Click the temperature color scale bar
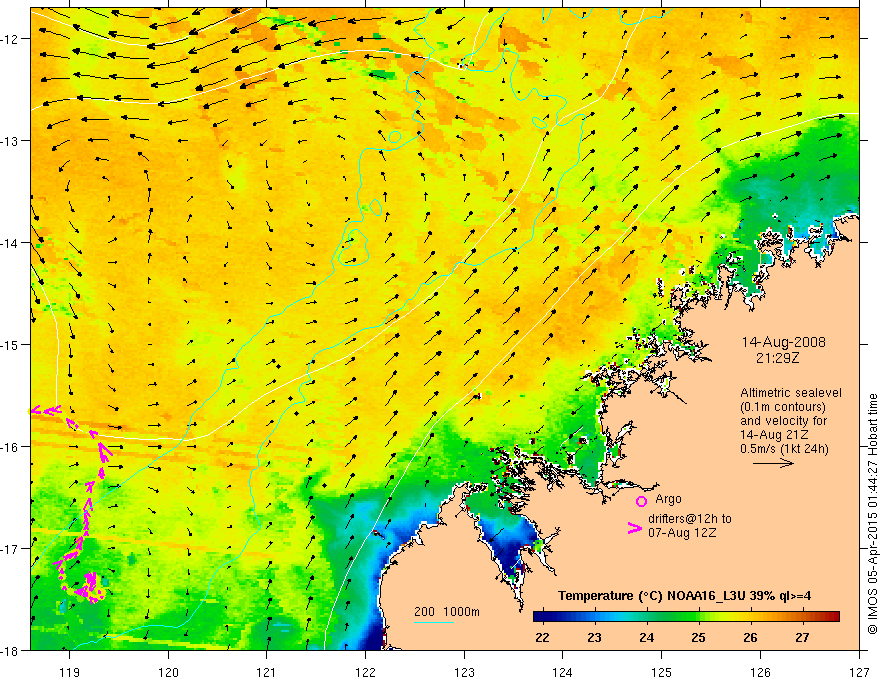880x680 pixels. click(x=686, y=616)
